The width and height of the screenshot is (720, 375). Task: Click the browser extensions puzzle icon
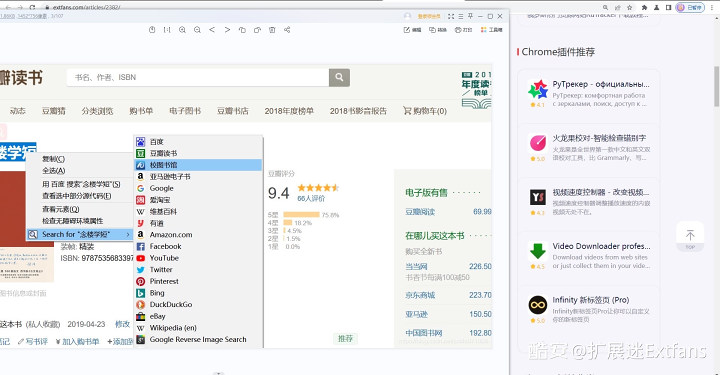pos(644,7)
